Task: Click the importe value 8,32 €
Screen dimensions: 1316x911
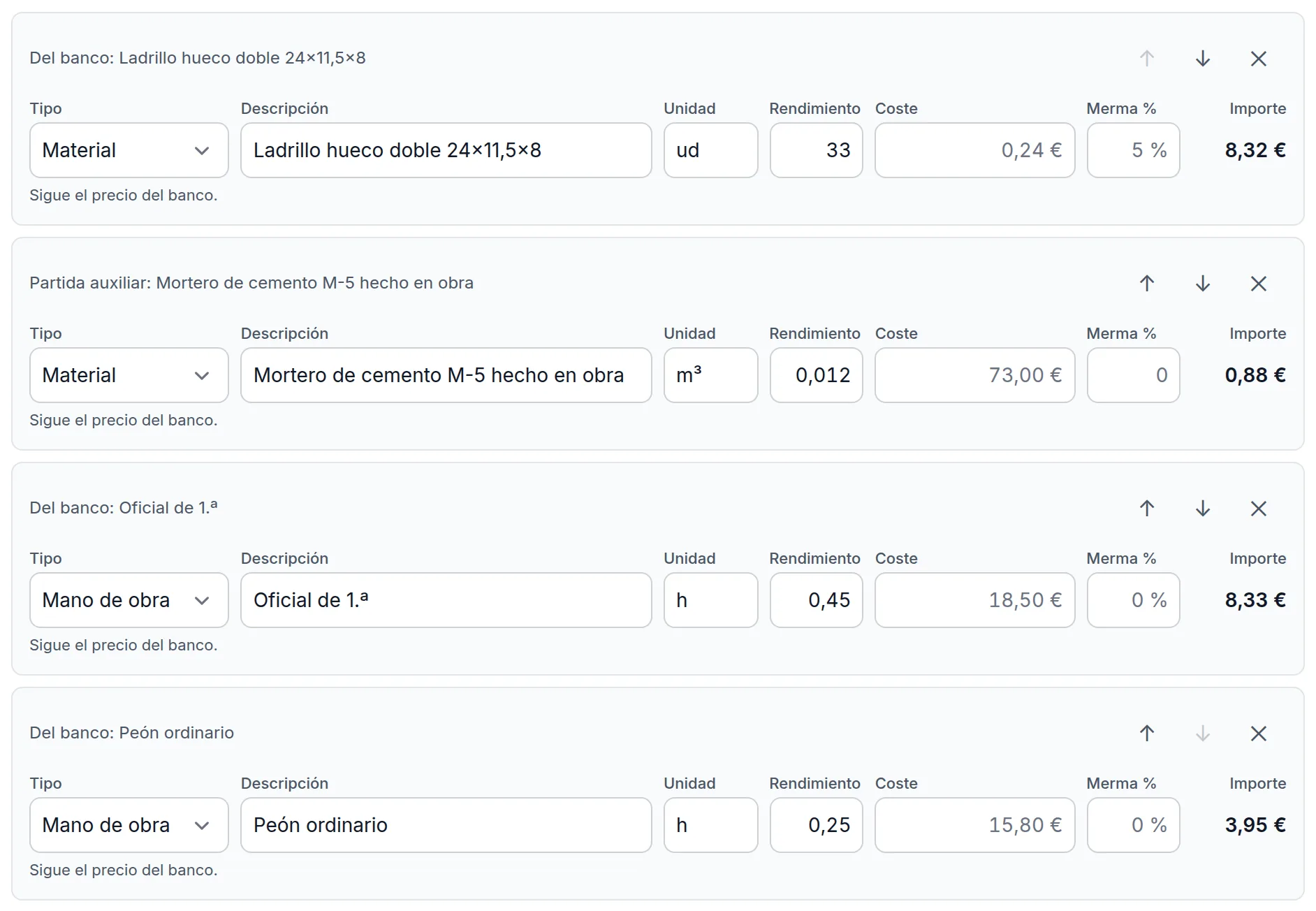Action: pos(1255,150)
